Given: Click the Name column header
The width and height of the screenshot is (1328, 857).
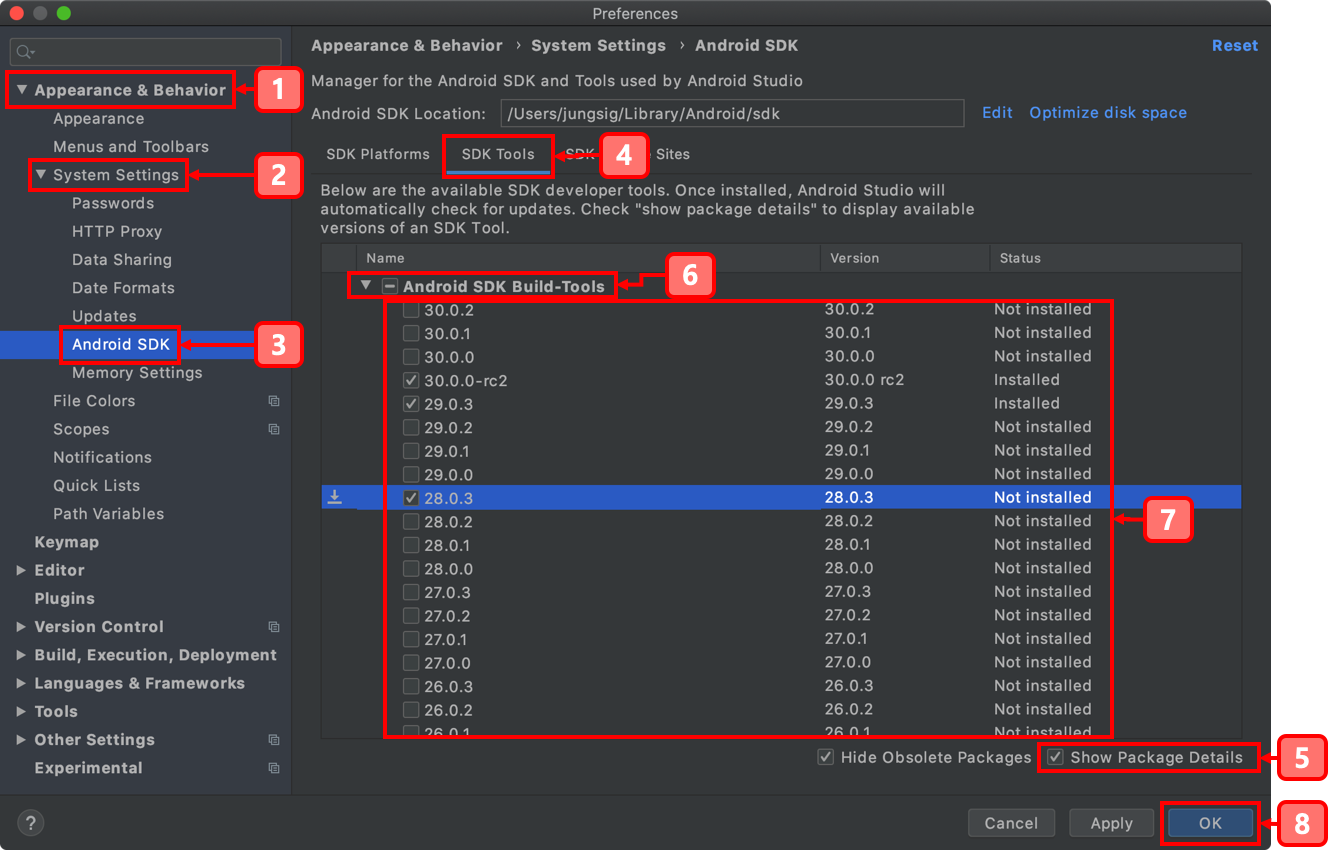Looking at the screenshot, I should coord(588,258).
